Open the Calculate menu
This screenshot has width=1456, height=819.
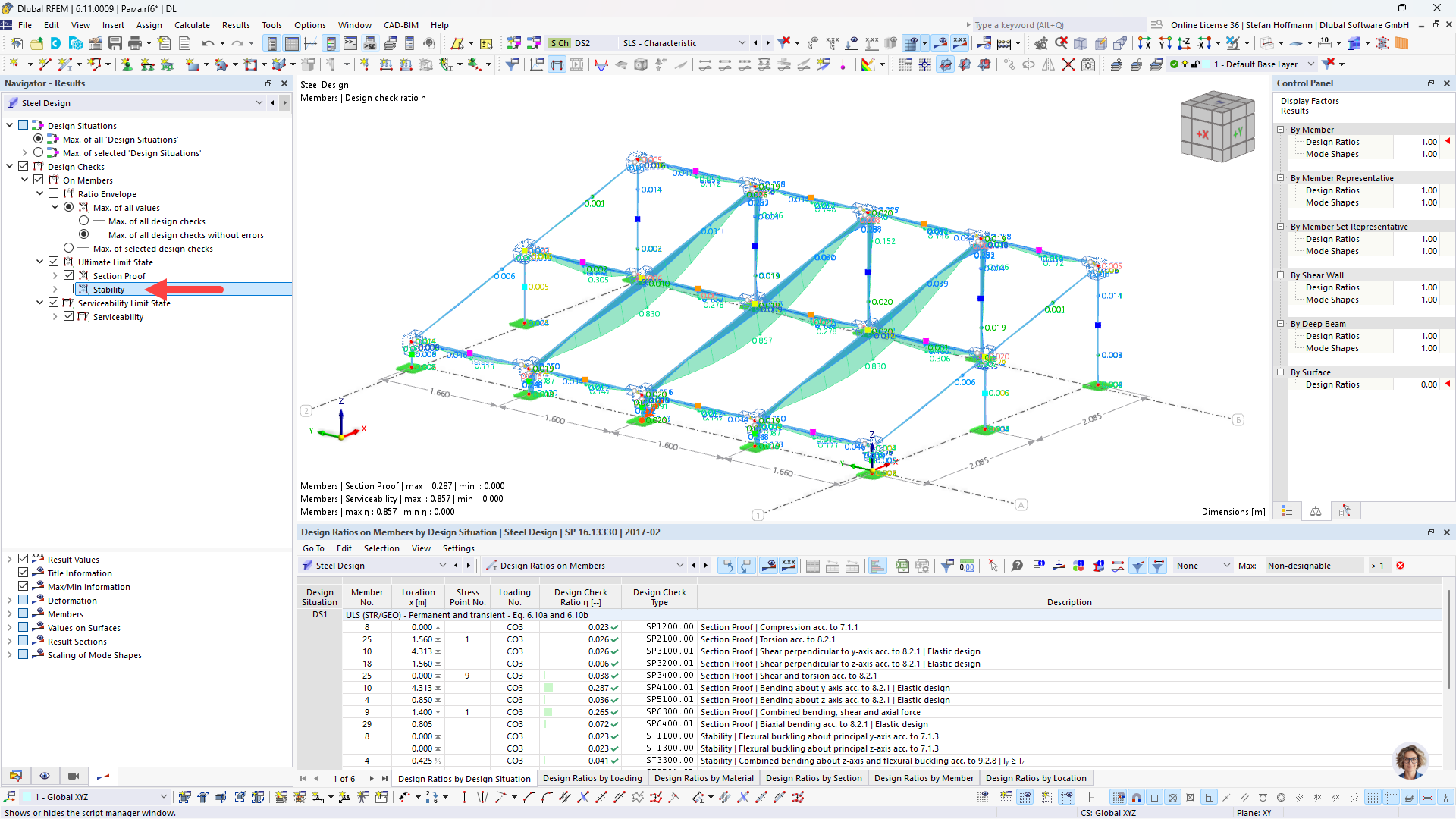[x=192, y=25]
